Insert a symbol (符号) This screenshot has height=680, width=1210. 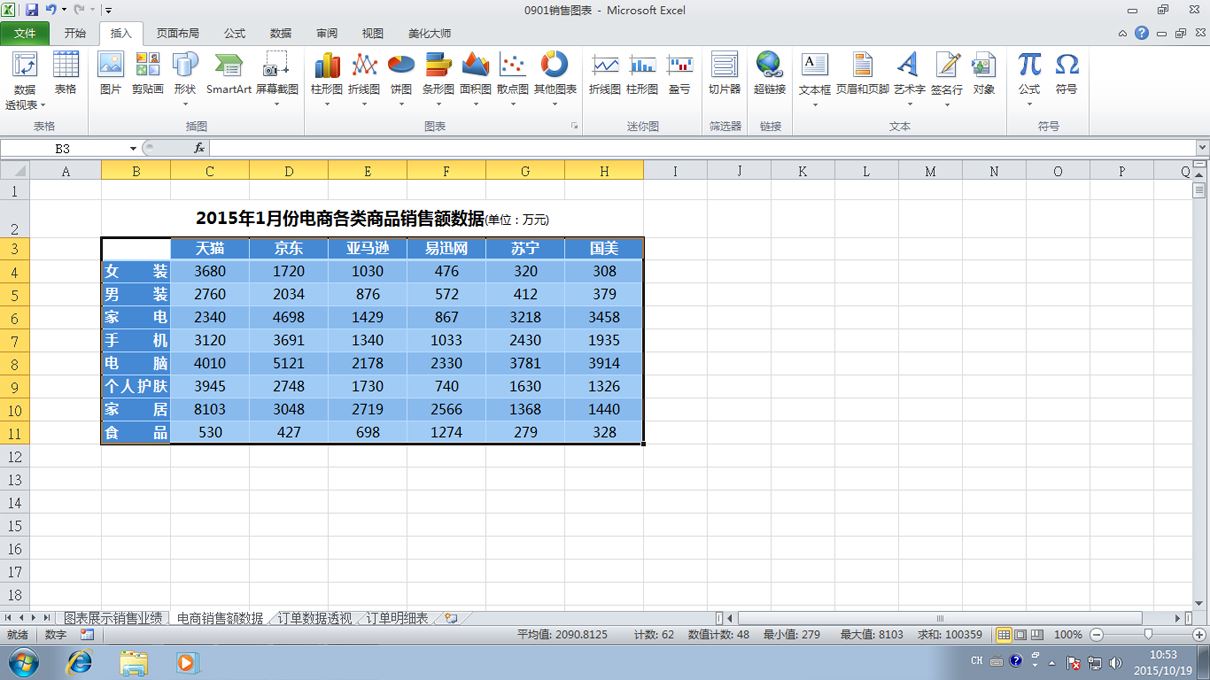click(x=1067, y=75)
